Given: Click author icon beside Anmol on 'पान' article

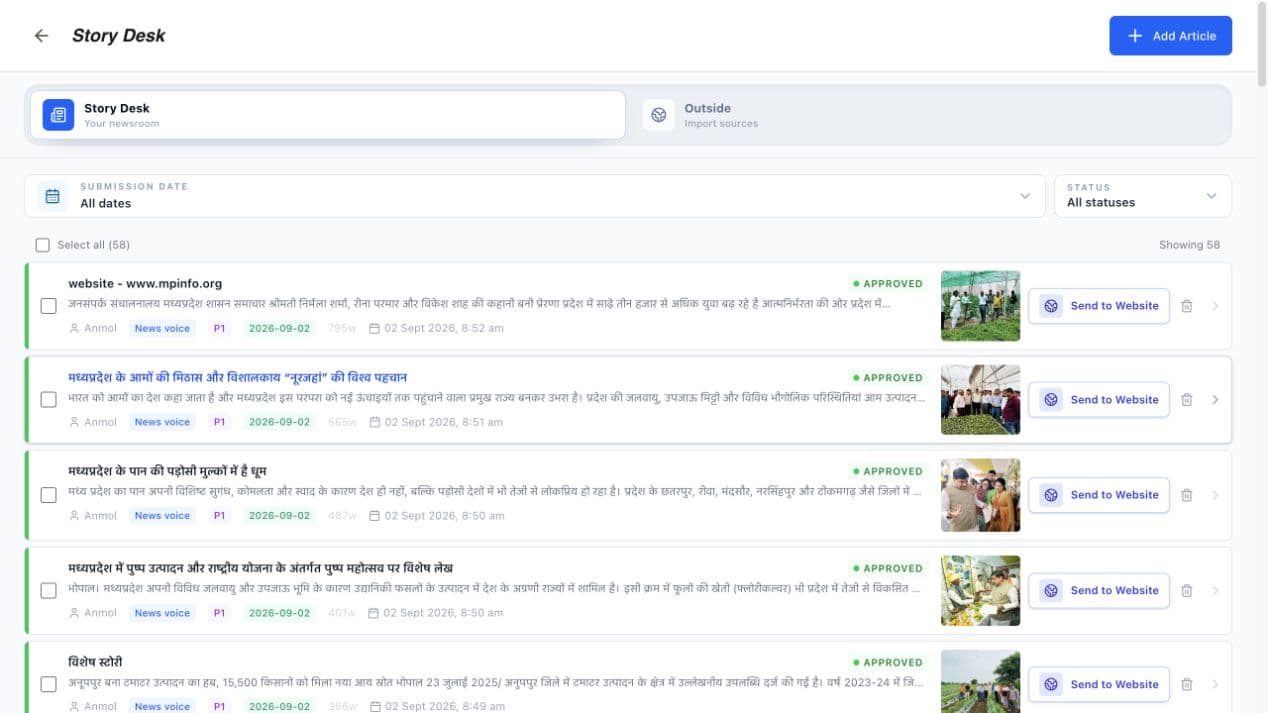Looking at the screenshot, I should point(74,516).
